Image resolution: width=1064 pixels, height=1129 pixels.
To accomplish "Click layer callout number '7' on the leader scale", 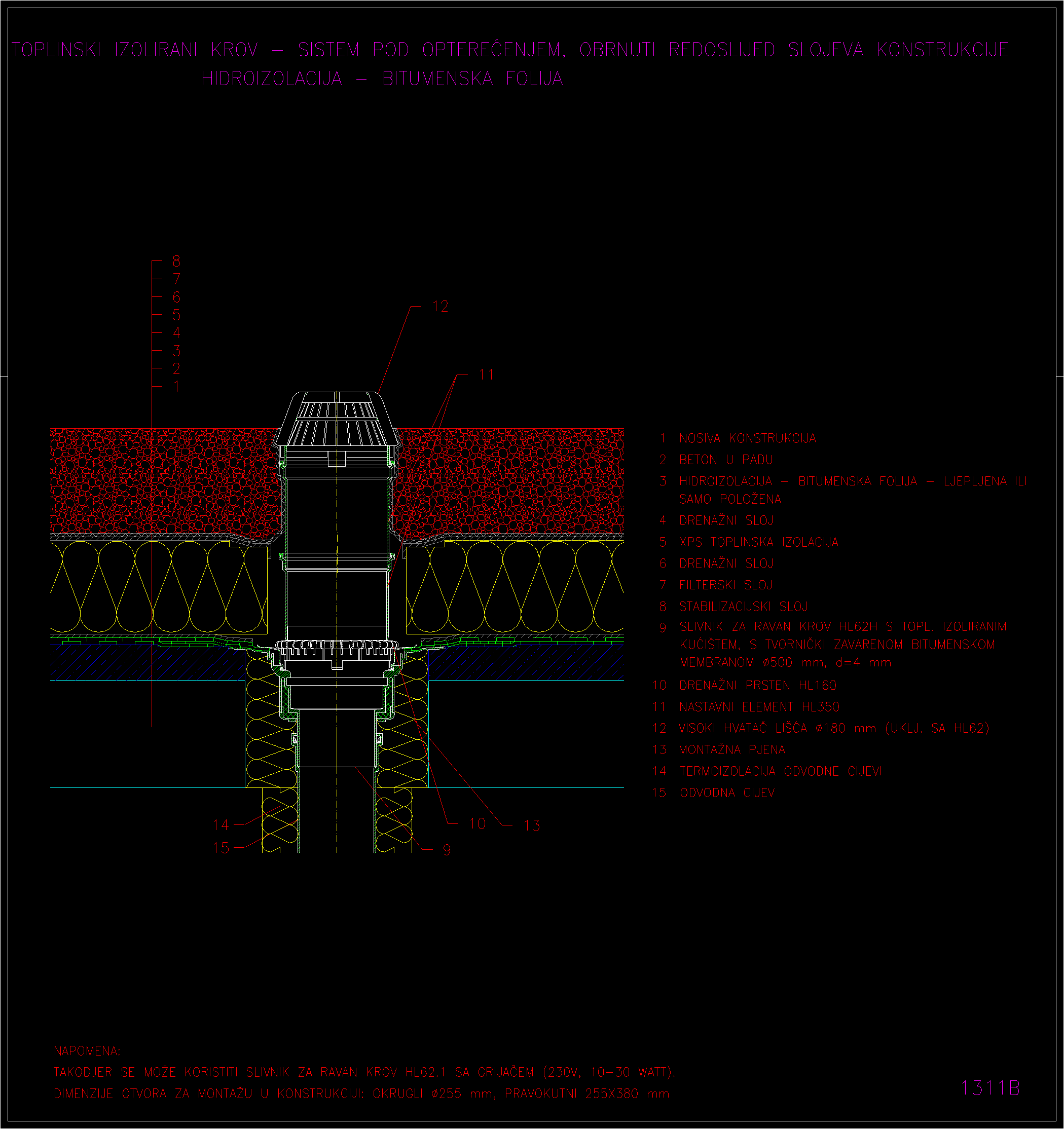I will click(x=177, y=279).
